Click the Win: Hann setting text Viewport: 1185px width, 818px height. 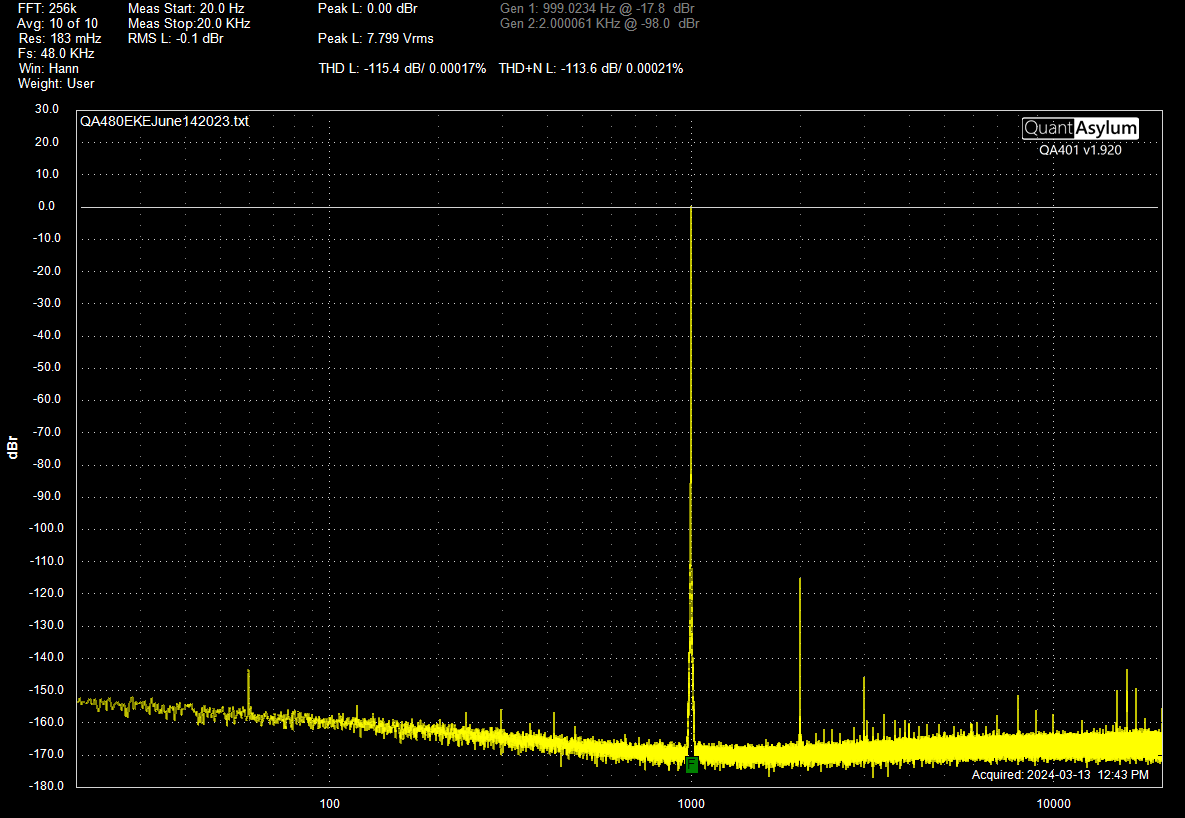pyautogui.click(x=48, y=69)
